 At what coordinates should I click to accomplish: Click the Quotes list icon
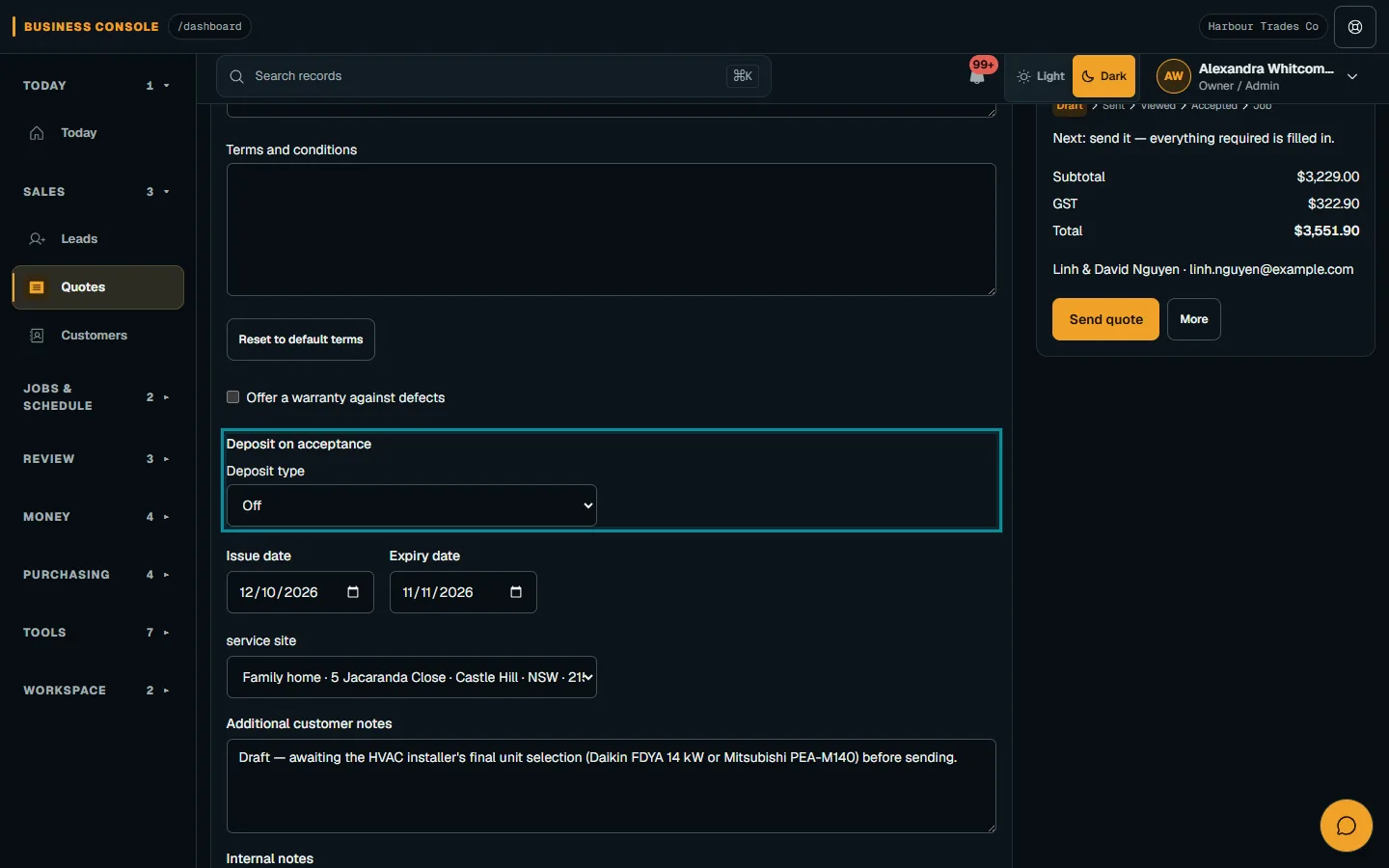37,287
